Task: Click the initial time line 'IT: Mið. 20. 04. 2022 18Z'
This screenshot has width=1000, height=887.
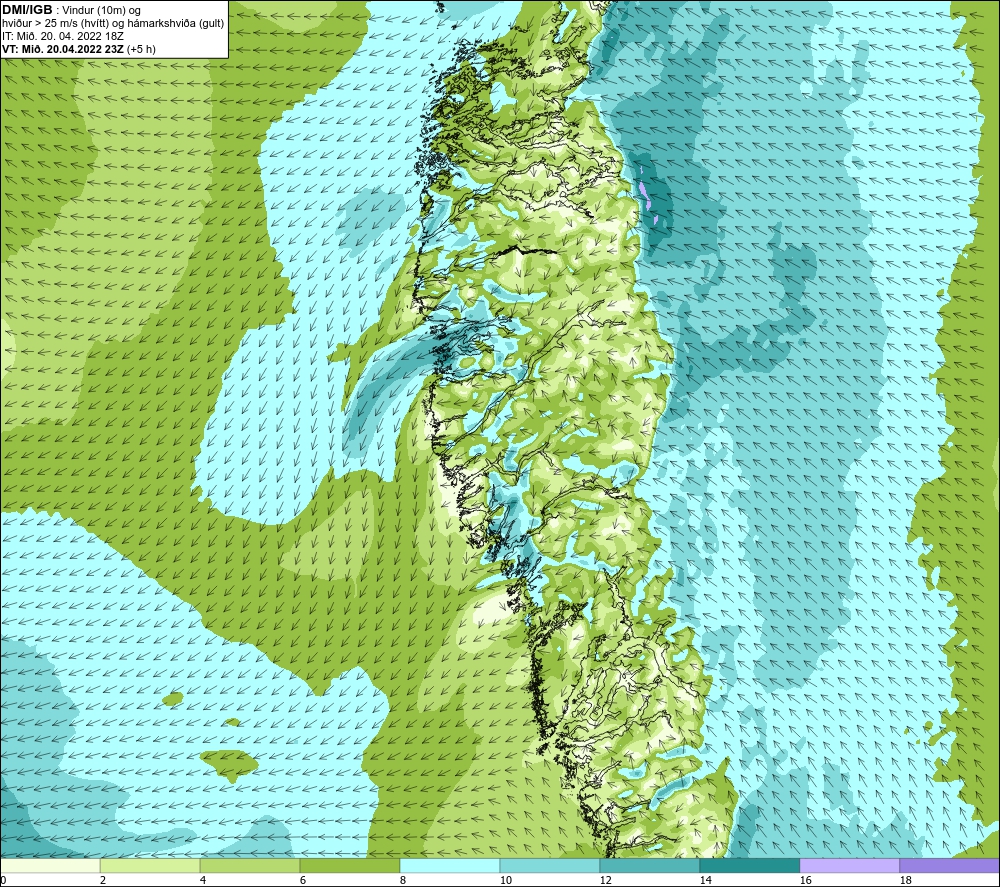Action: [x=62, y=36]
